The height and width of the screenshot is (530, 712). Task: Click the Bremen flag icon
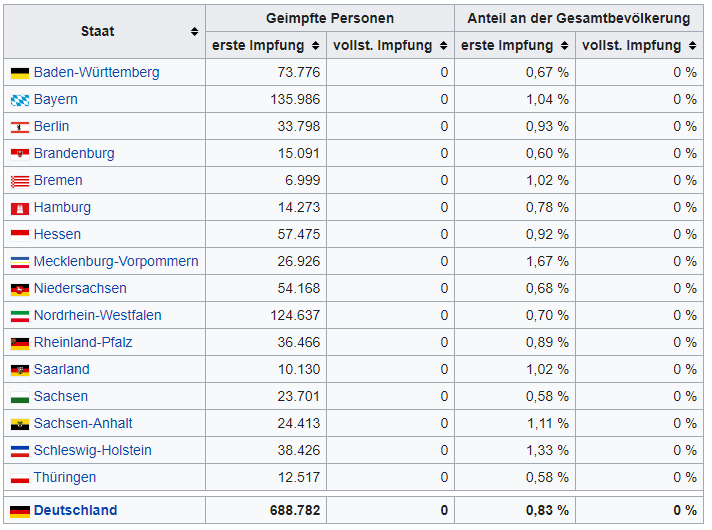click(x=20, y=181)
